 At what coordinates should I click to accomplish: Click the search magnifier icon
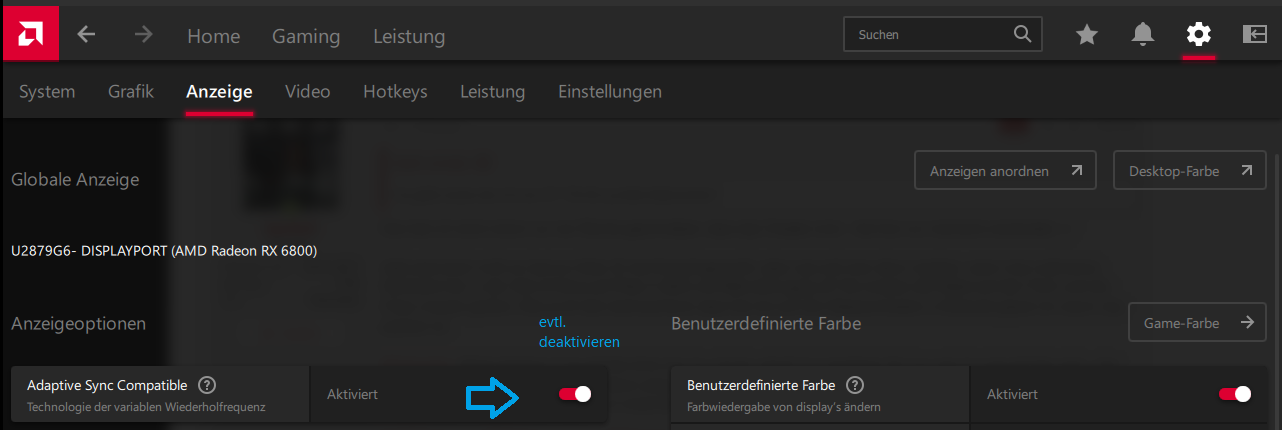[1022, 34]
